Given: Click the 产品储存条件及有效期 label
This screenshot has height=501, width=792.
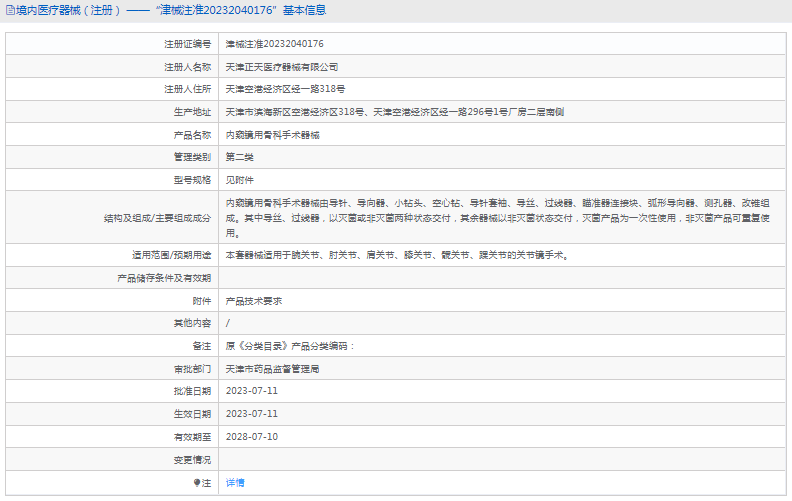Looking at the screenshot, I should point(164,278).
